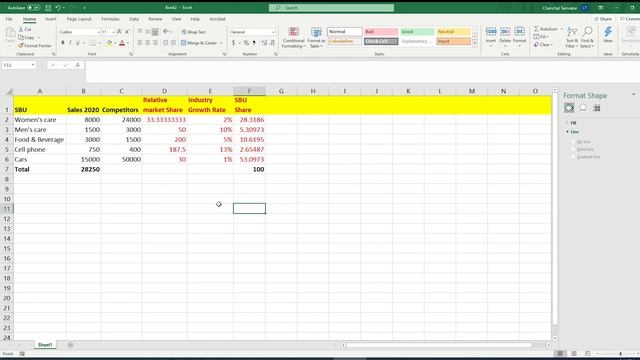
Task: Click the Orientation text angle icon
Action: click(166, 32)
